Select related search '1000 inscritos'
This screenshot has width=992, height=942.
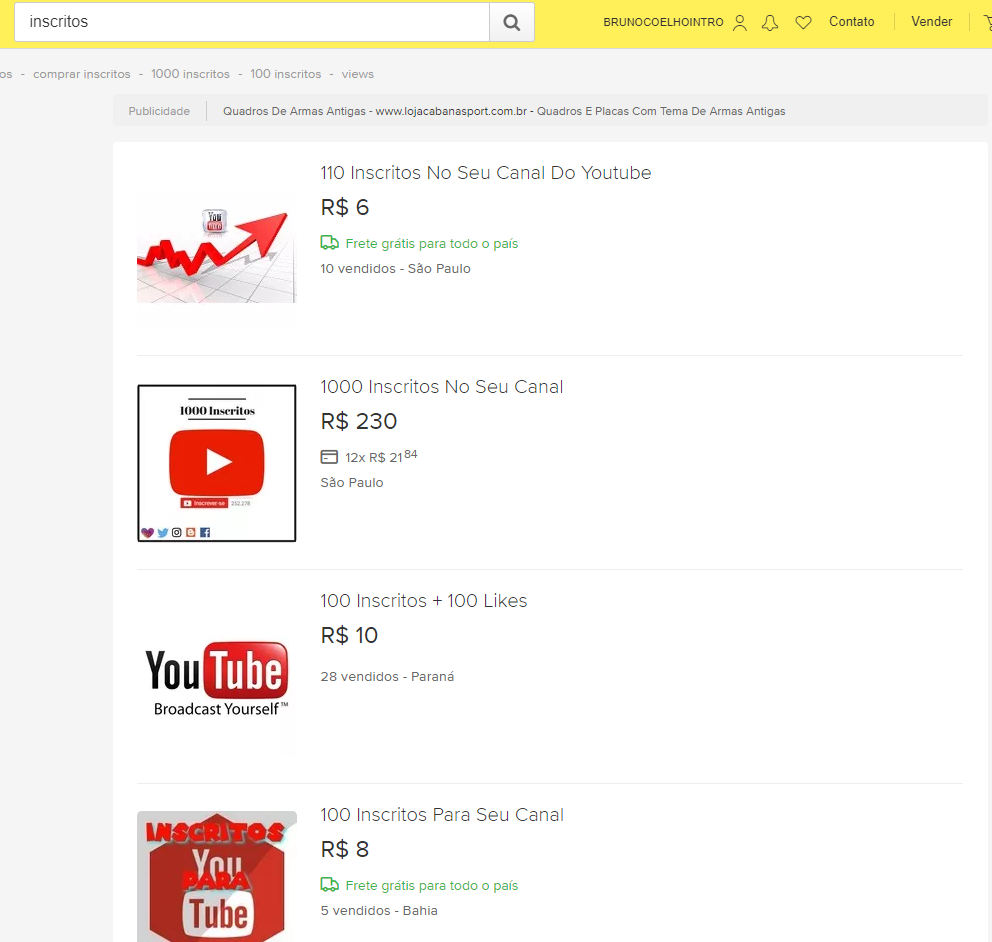coord(190,74)
